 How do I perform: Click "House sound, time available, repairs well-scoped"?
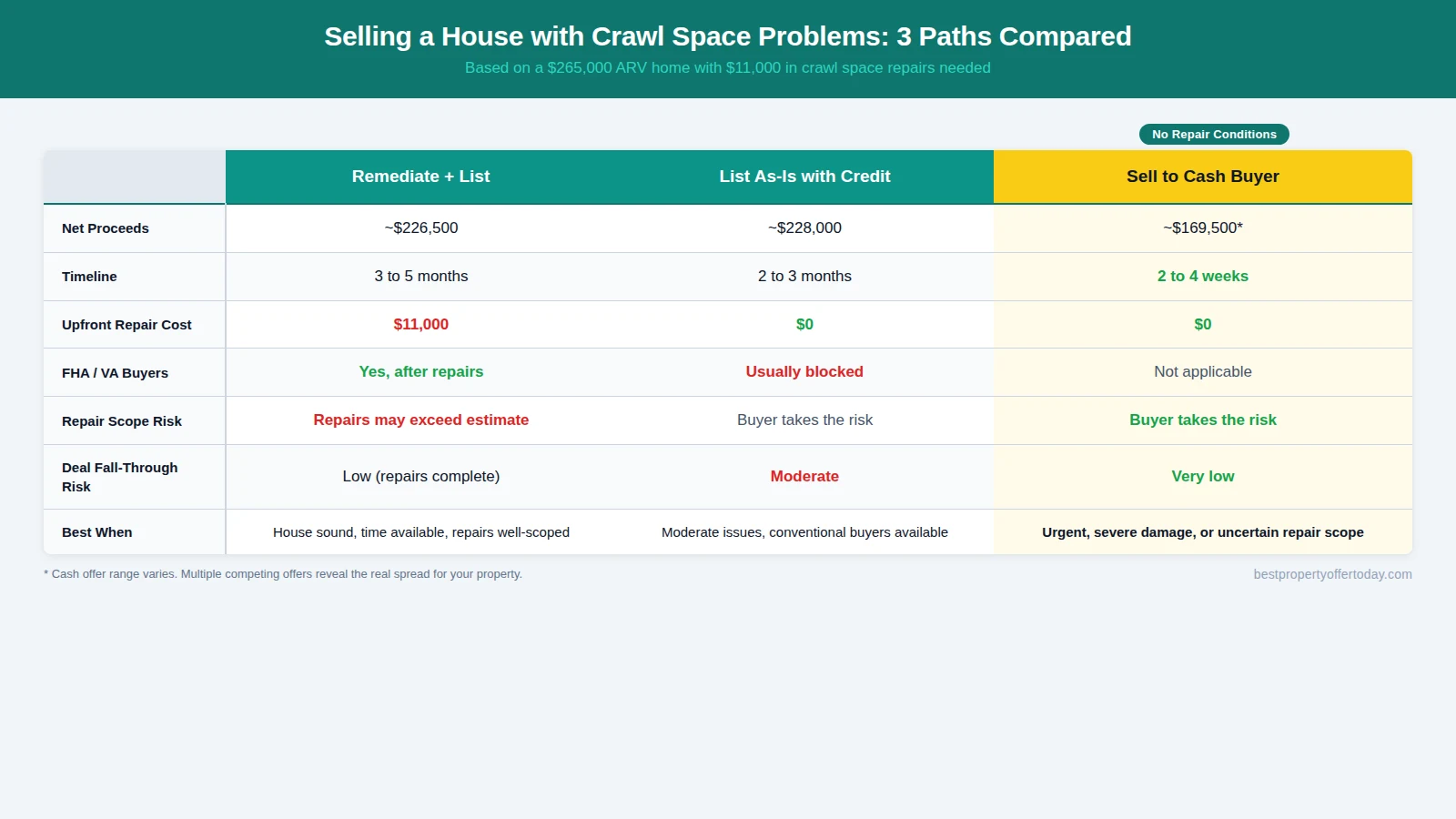coord(421,532)
